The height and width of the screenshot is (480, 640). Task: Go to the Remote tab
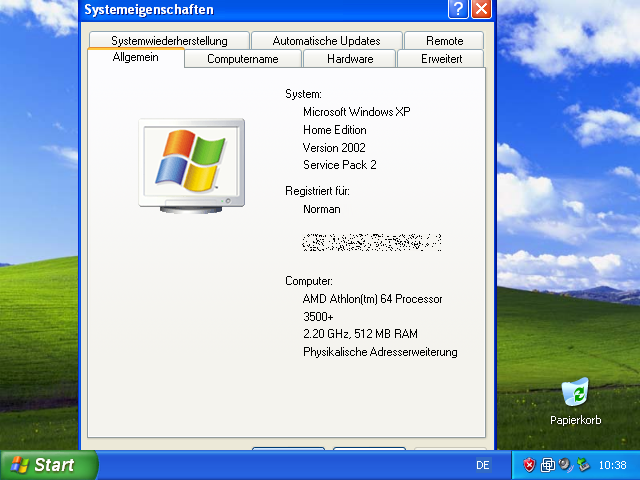click(x=444, y=41)
